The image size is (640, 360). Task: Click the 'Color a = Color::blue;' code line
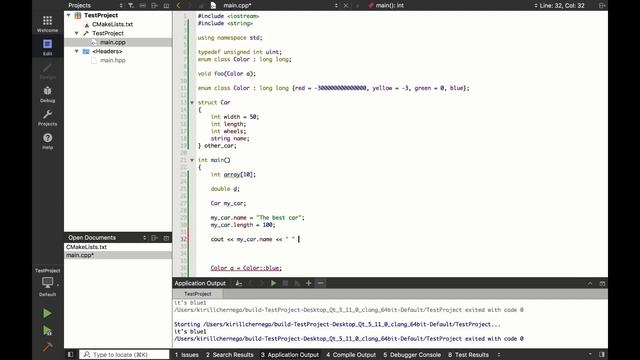tap(246, 268)
